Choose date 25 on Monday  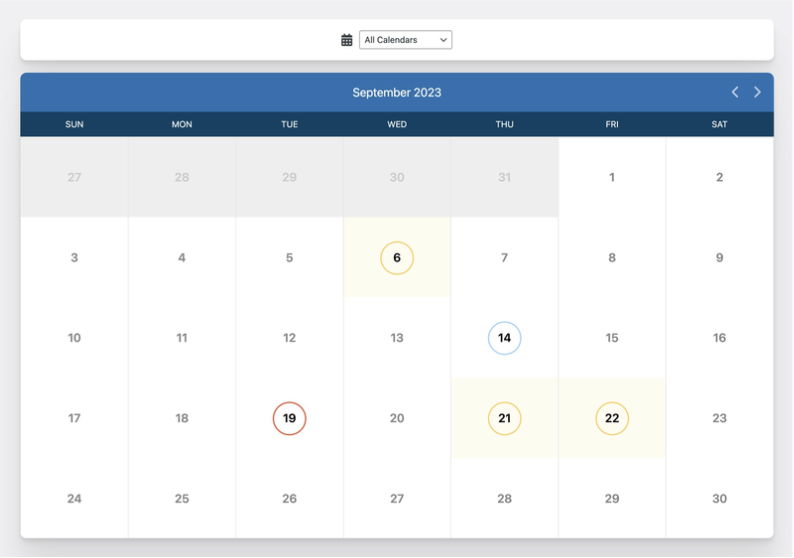pyautogui.click(x=182, y=498)
